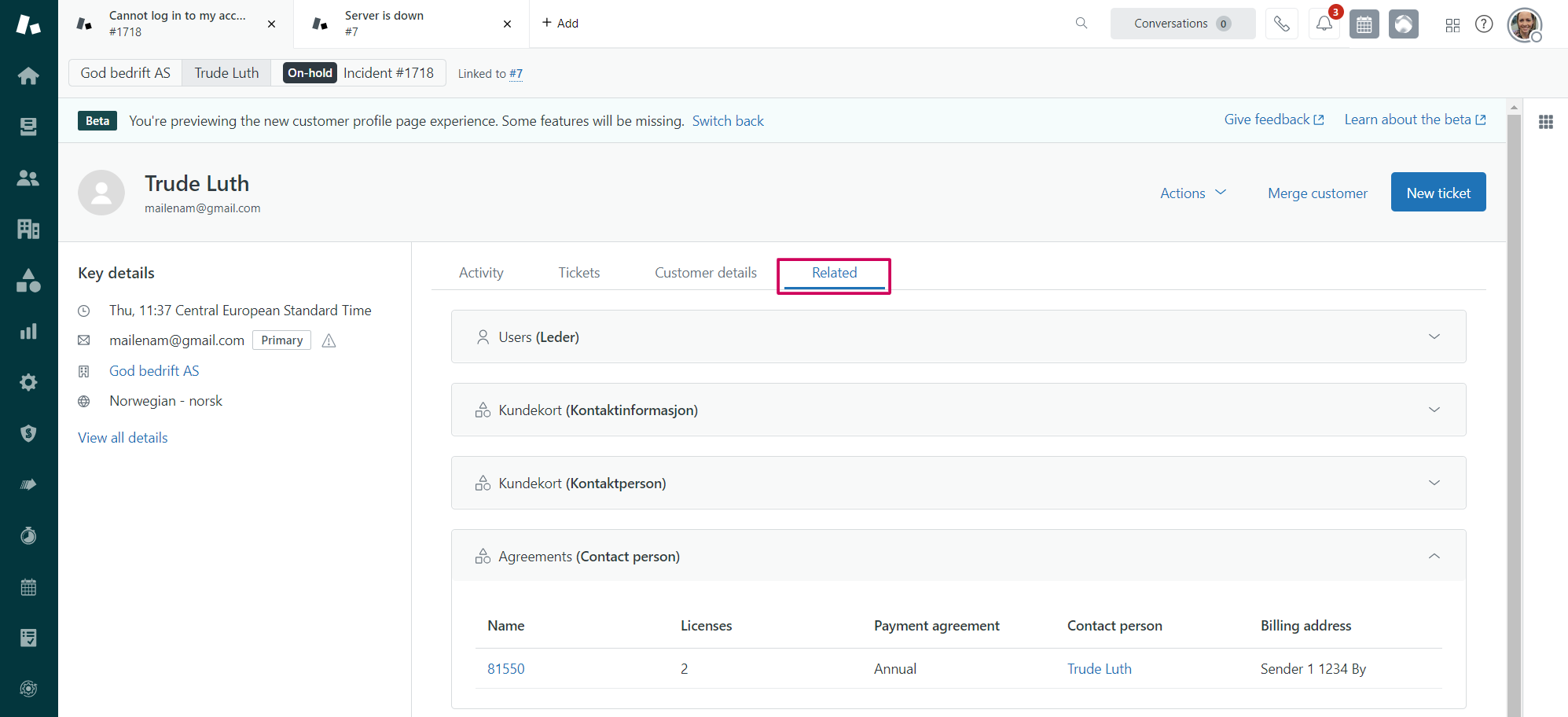Open the Customer details tab
1568x717 pixels.
(x=705, y=272)
